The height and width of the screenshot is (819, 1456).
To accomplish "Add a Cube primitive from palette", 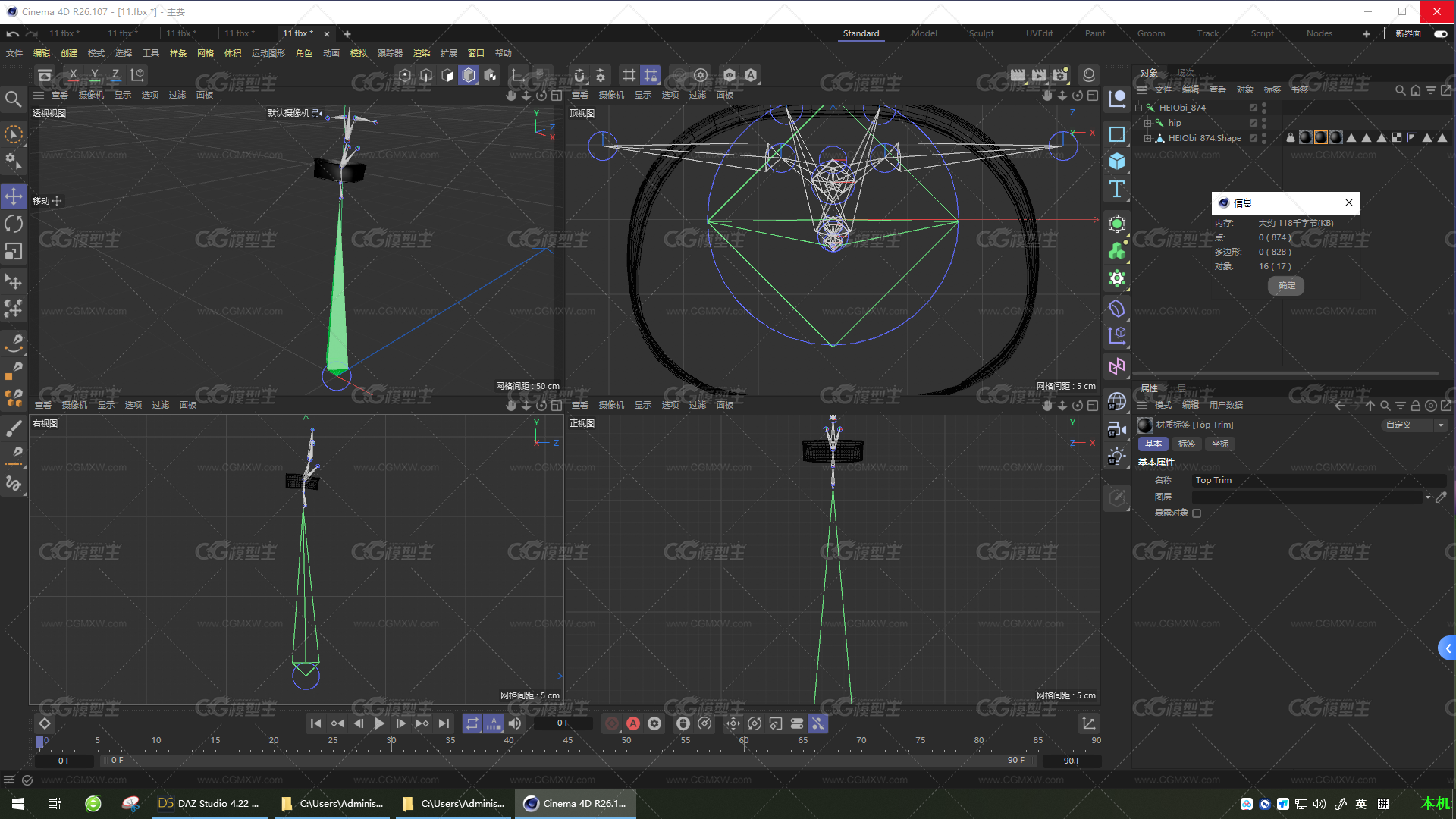I will pyautogui.click(x=1117, y=162).
